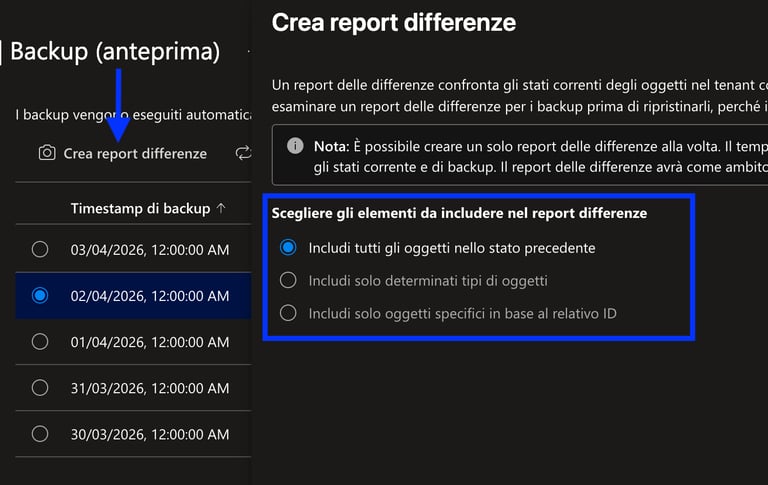This screenshot has height=485, width=768.
Task: Choose 'Includi solo determinati tipi di oggetti' option
Action: 288,280
